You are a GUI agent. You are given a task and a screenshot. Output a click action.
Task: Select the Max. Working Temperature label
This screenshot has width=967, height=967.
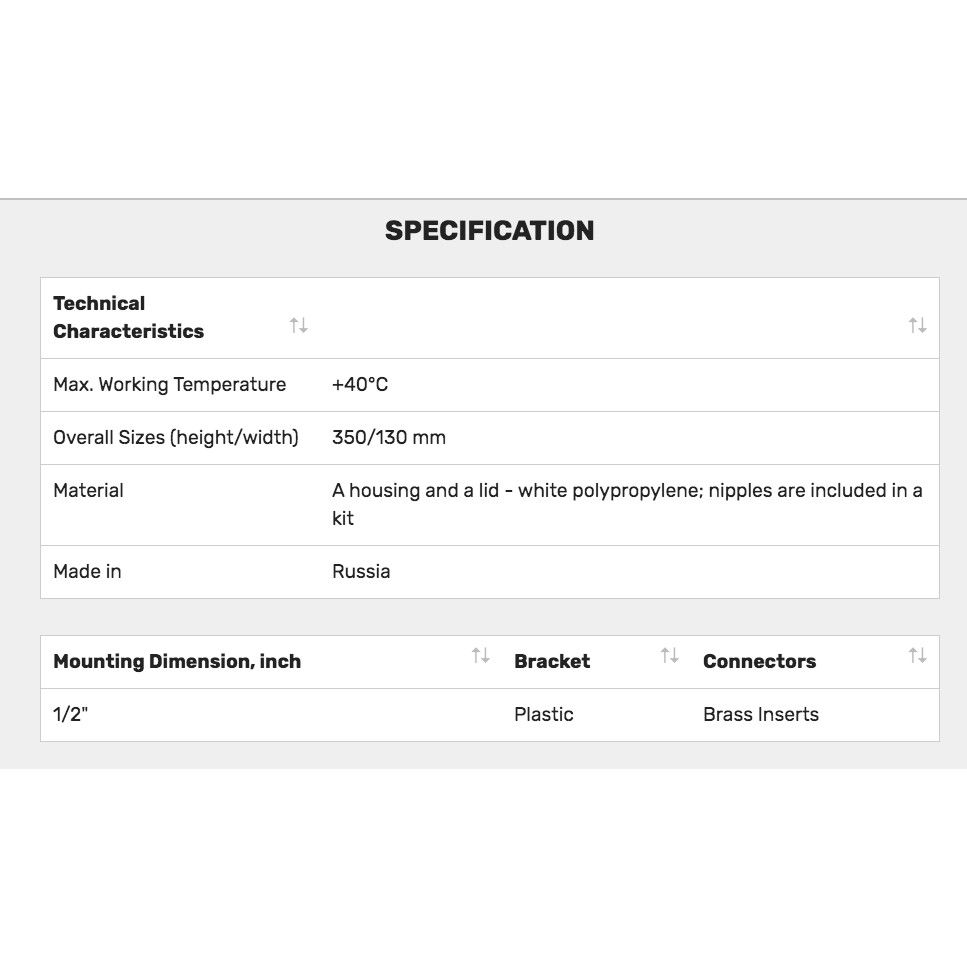point(169,385)
